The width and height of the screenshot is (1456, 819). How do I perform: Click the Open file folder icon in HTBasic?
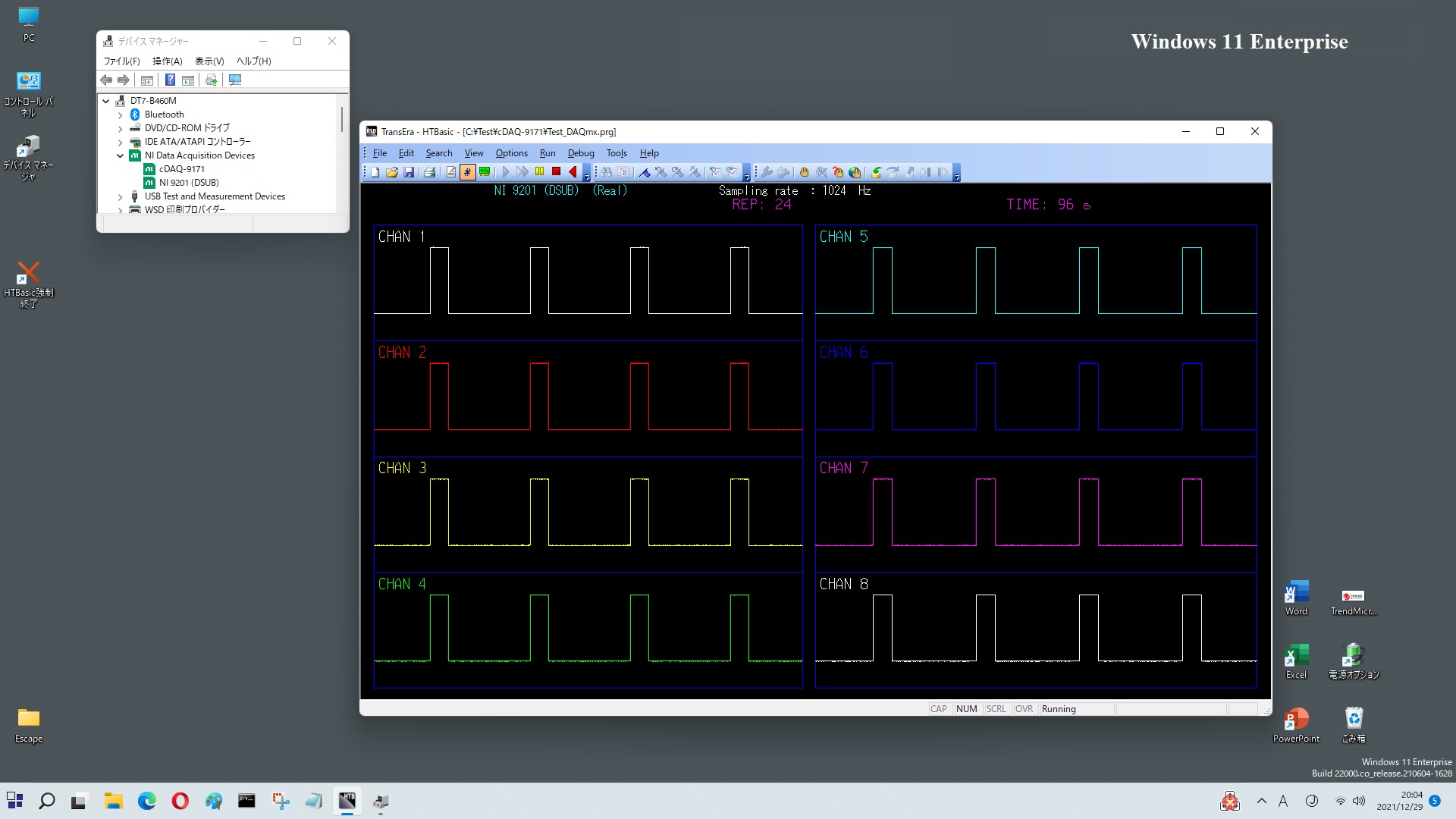(392, 172)
